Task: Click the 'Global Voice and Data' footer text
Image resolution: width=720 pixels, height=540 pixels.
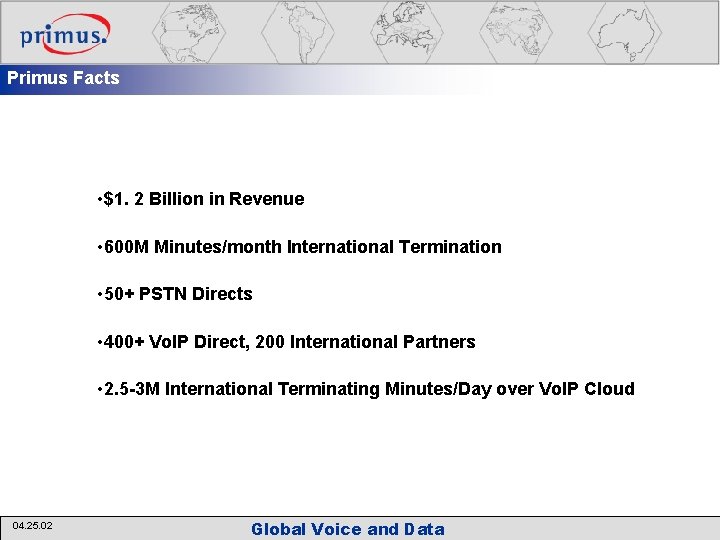Action: tap(348, 529)
